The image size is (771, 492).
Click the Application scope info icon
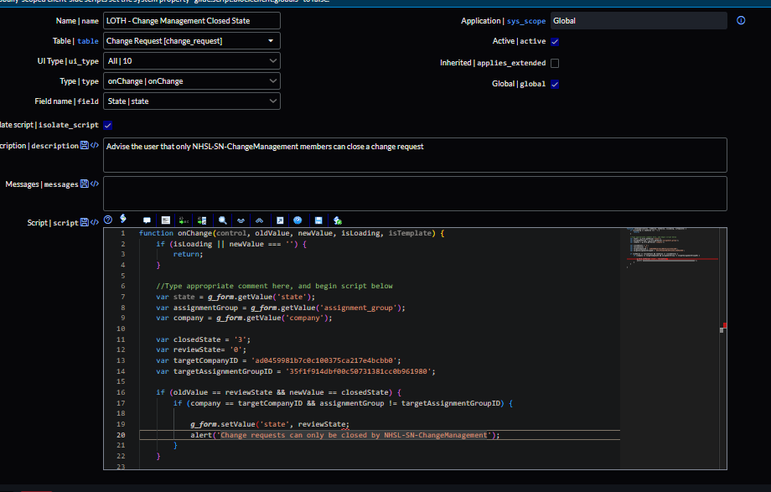point(741,20)
